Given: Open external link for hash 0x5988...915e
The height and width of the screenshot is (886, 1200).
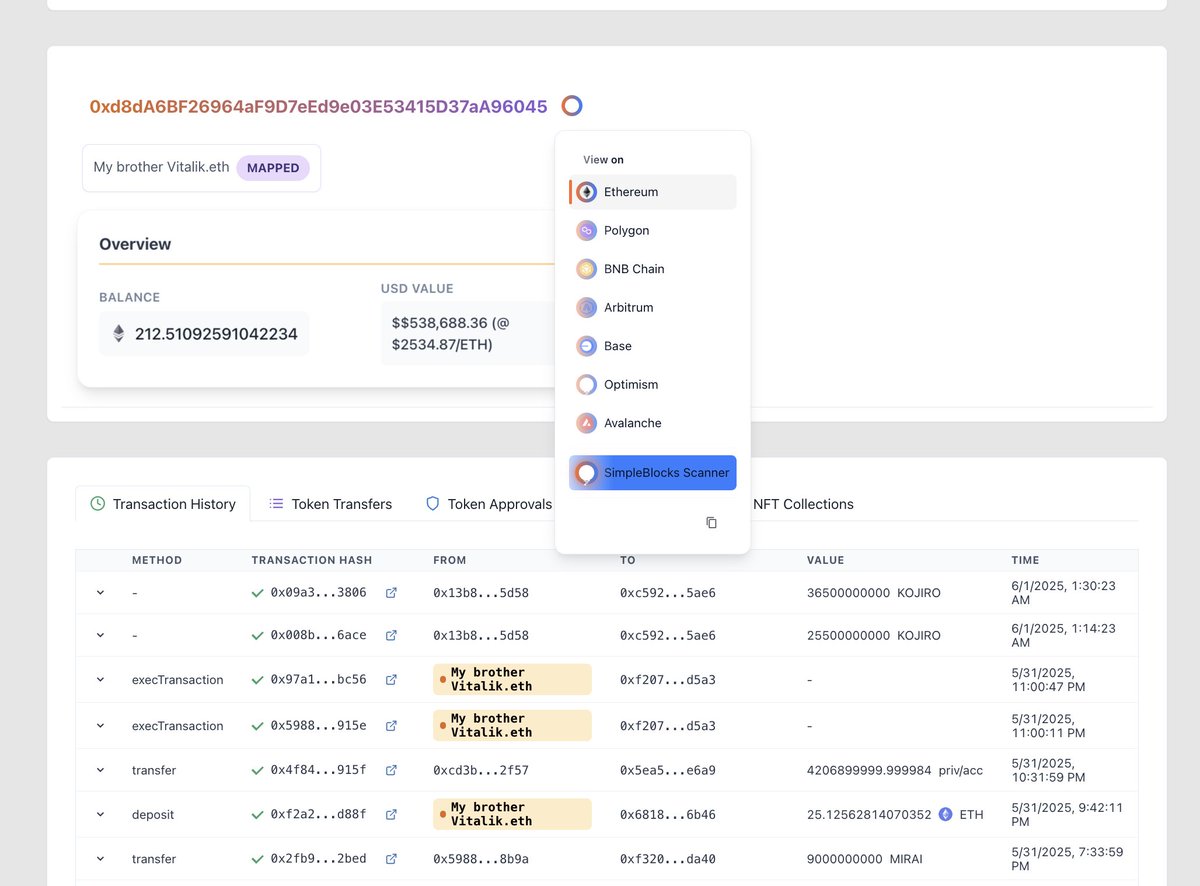Looking at the screenshot, I should pos(391,726).
